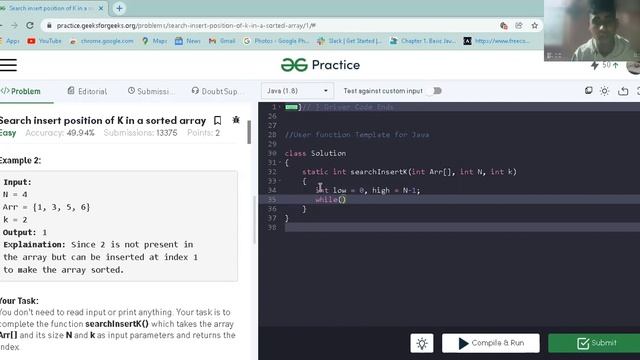Open the Gmail bookmark
Image resolution: width=640 pixels, height=360 pixels.
[x=222, y=41]
